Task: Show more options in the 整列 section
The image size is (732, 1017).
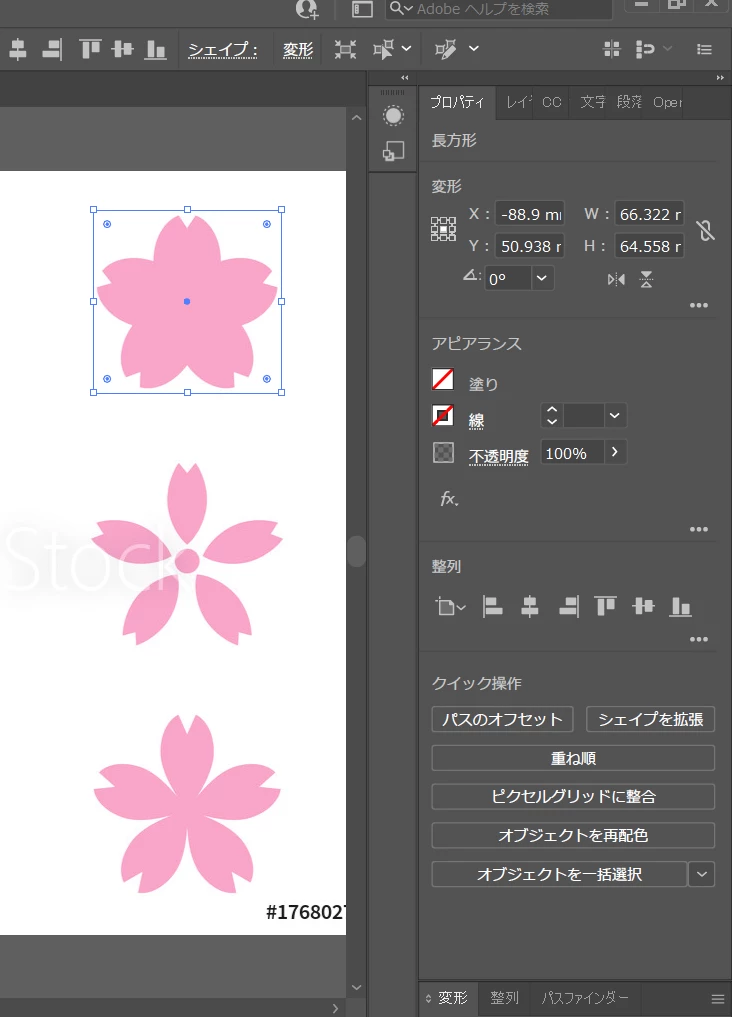Action: (x=698, y=640)
